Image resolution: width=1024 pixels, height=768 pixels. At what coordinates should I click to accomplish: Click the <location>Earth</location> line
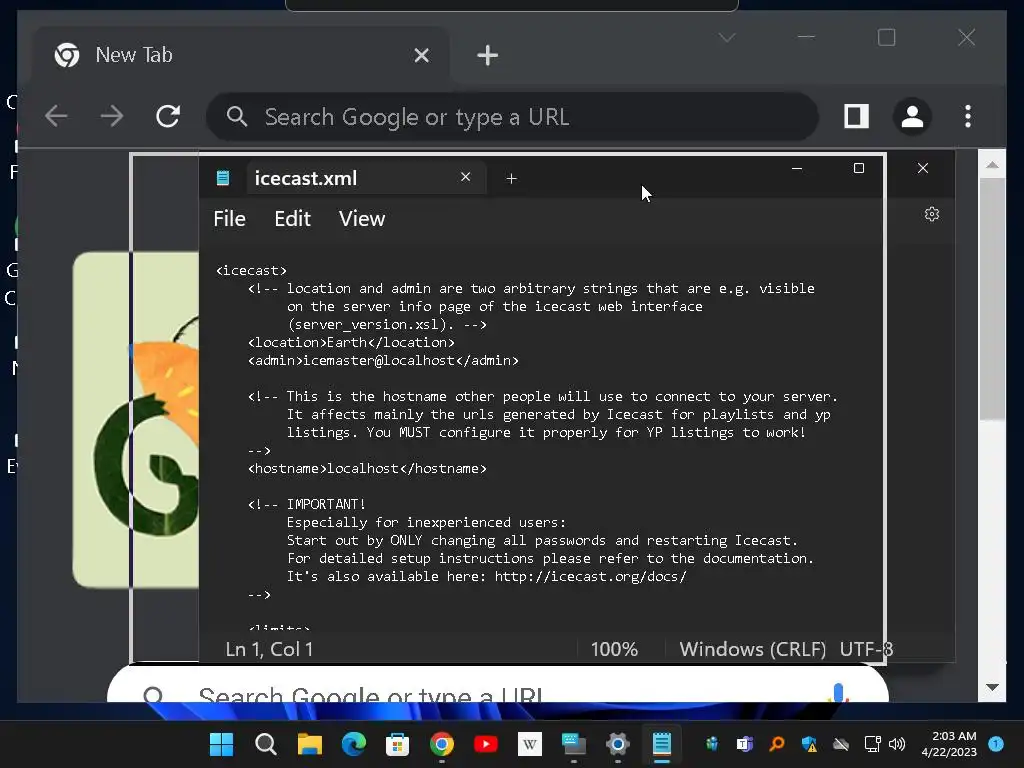tap(351, 342)
